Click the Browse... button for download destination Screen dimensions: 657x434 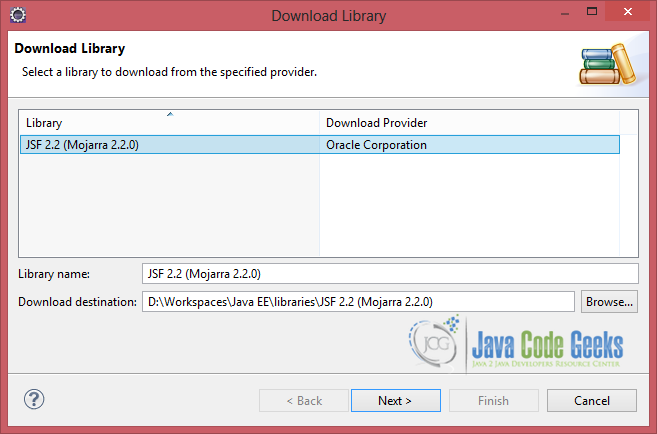[x=609, y=302]
